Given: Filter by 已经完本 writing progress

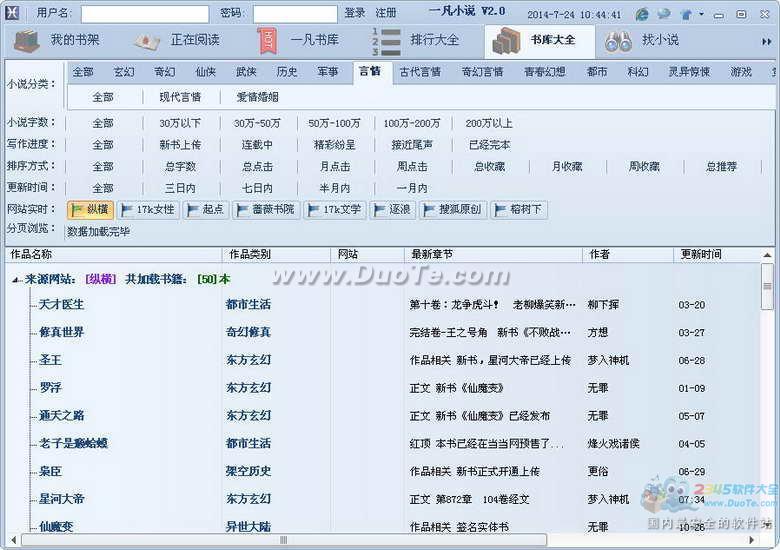Looking at the screenshot, I should click(x=489, y=145).
